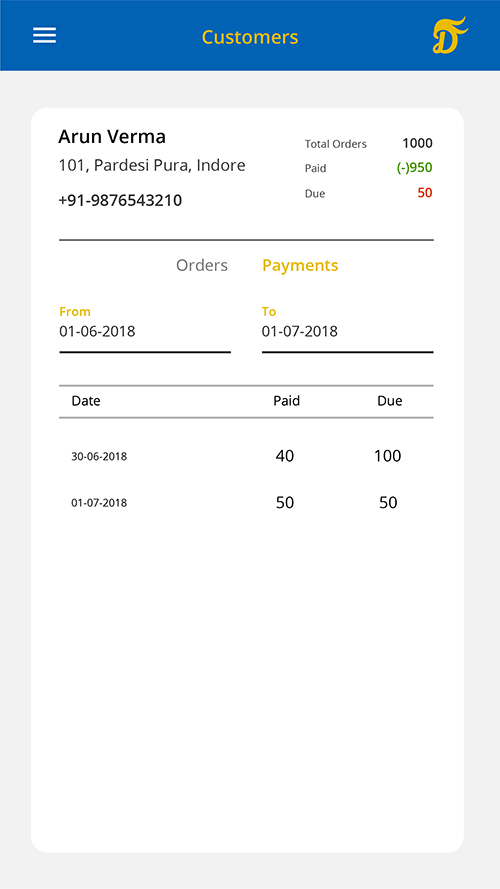Image resolution: width=500 pixels, height=889 pixels.
Task: Open the To date field
Action: [348, 329]
